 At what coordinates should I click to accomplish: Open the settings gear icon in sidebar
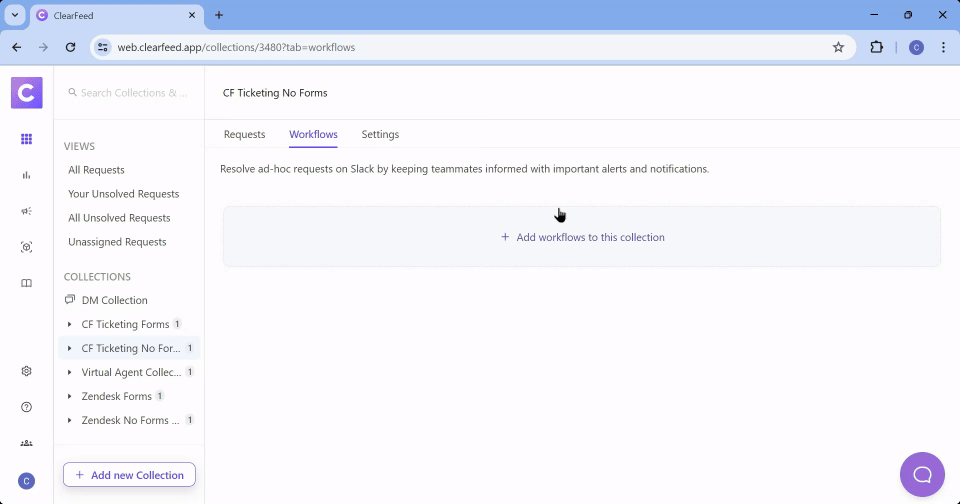point(27,371)
